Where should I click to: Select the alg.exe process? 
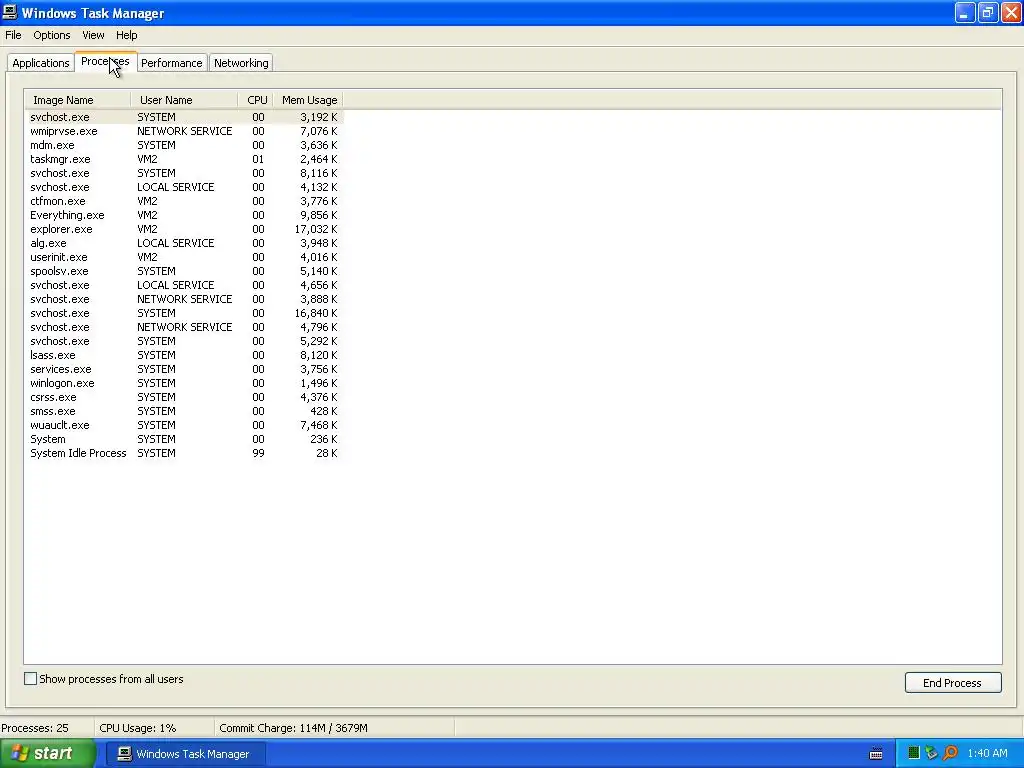tap(185, 243)
